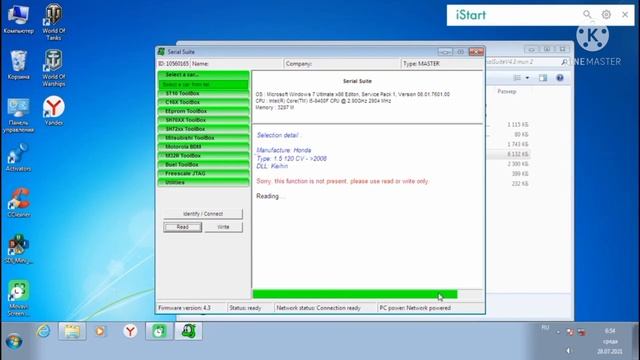The height and width of the screenshot is (360, 640).
Task: Click the Serial Suite title bar icon
Action: (x=161, y=52)
